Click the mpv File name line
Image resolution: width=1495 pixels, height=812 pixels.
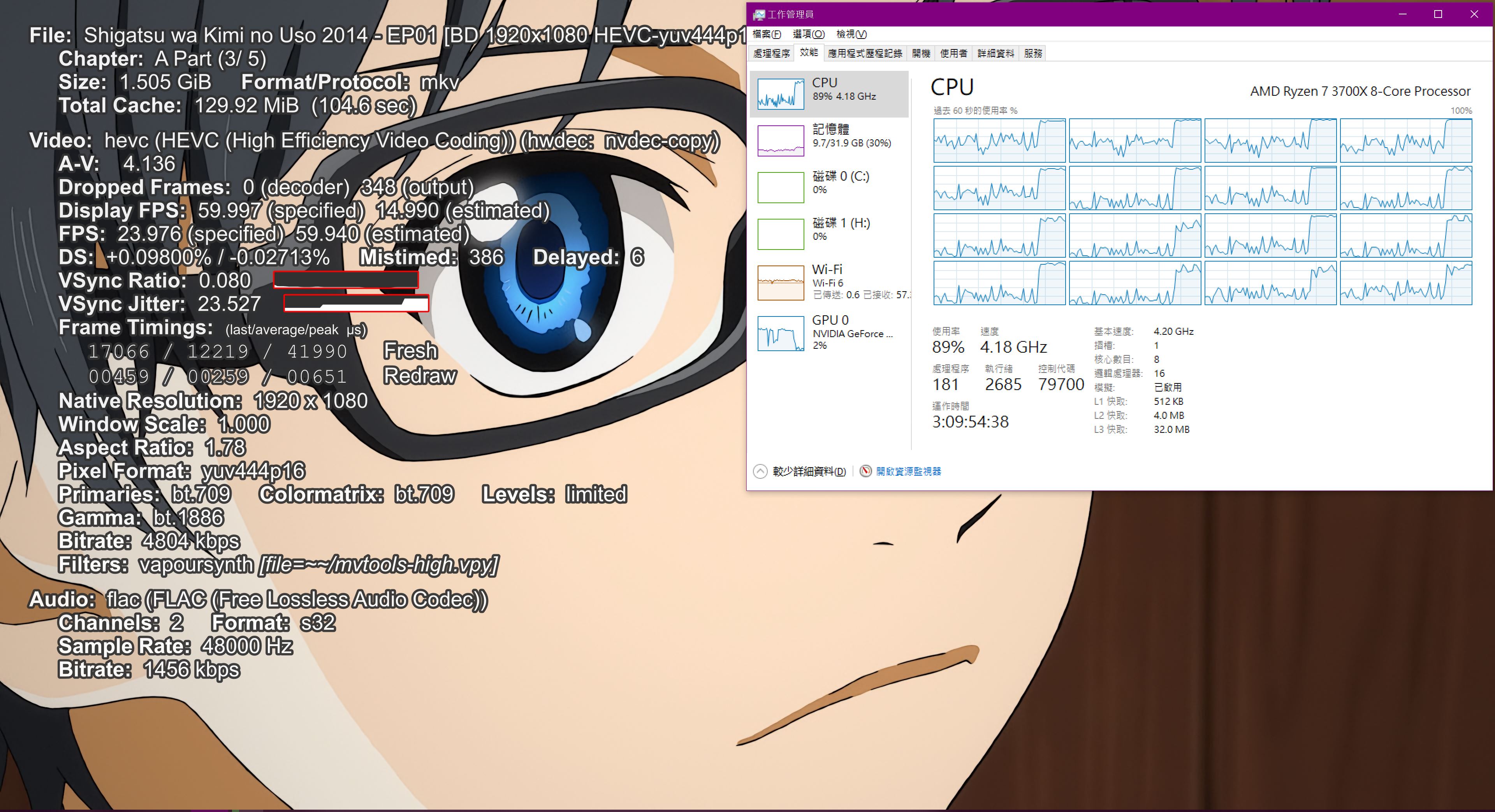point(388,35)
